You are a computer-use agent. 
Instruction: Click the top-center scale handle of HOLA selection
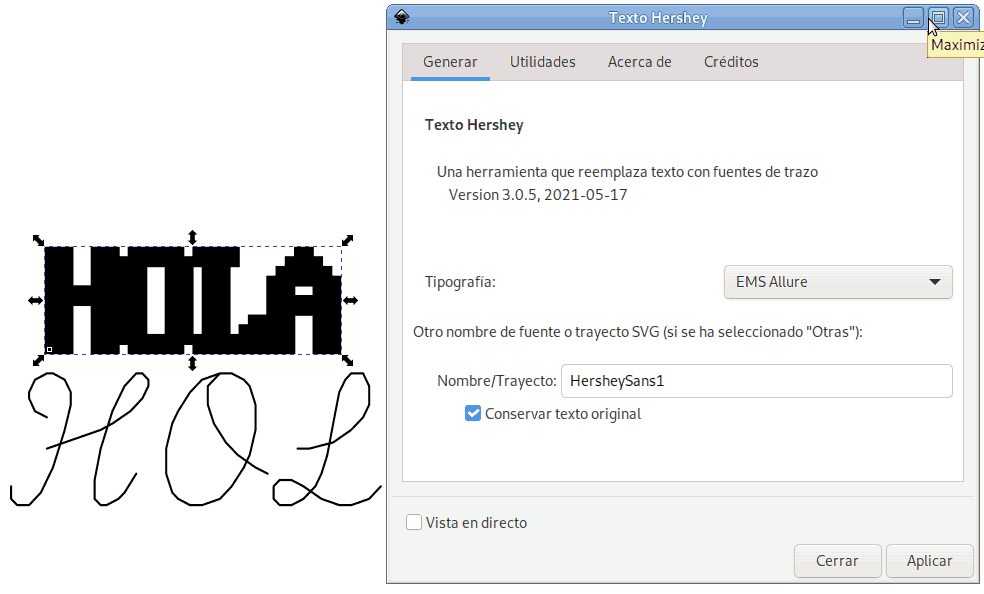click(193, 237)
